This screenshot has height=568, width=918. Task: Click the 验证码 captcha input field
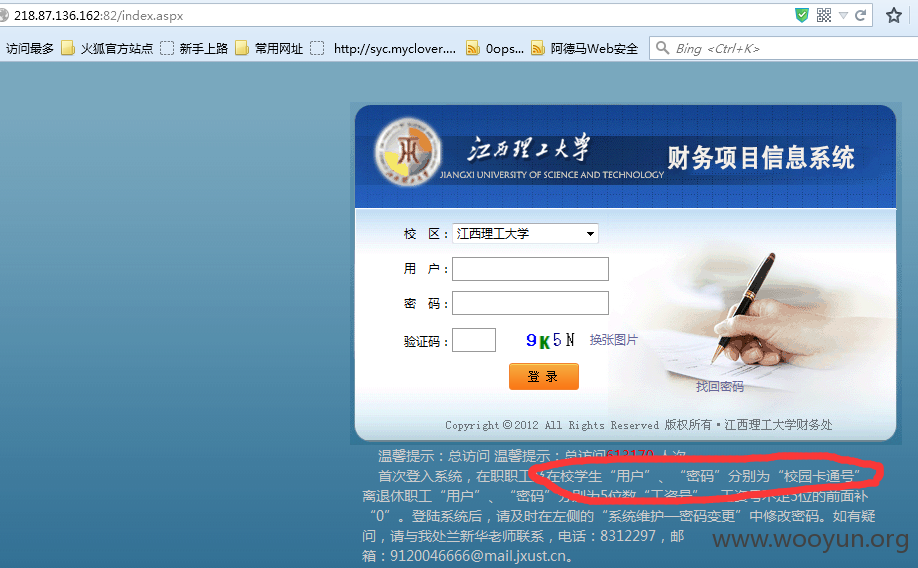tap(474, 340)
